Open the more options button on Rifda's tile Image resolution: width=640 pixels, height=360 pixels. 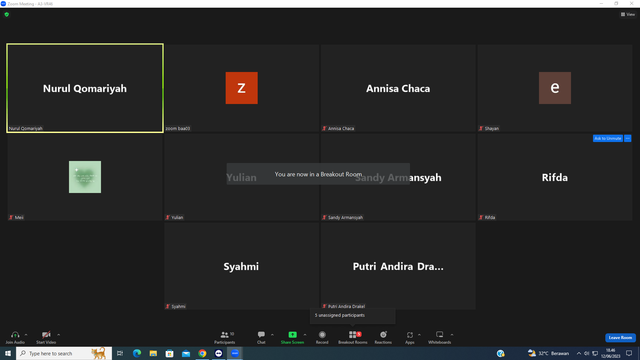[x=628, y=138]
